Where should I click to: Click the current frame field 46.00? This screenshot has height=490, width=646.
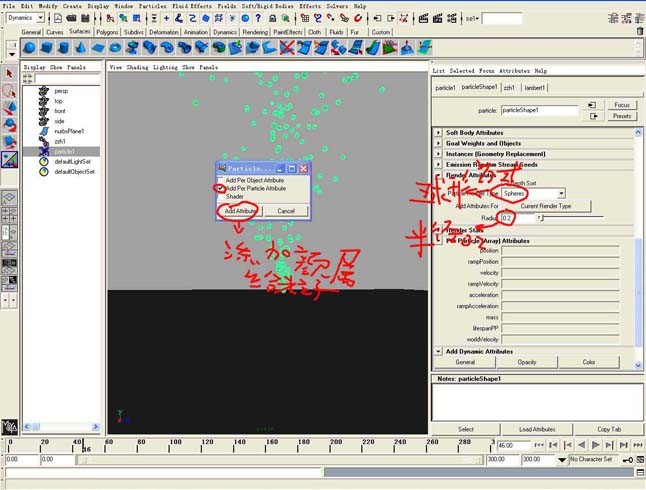point(514,445)
